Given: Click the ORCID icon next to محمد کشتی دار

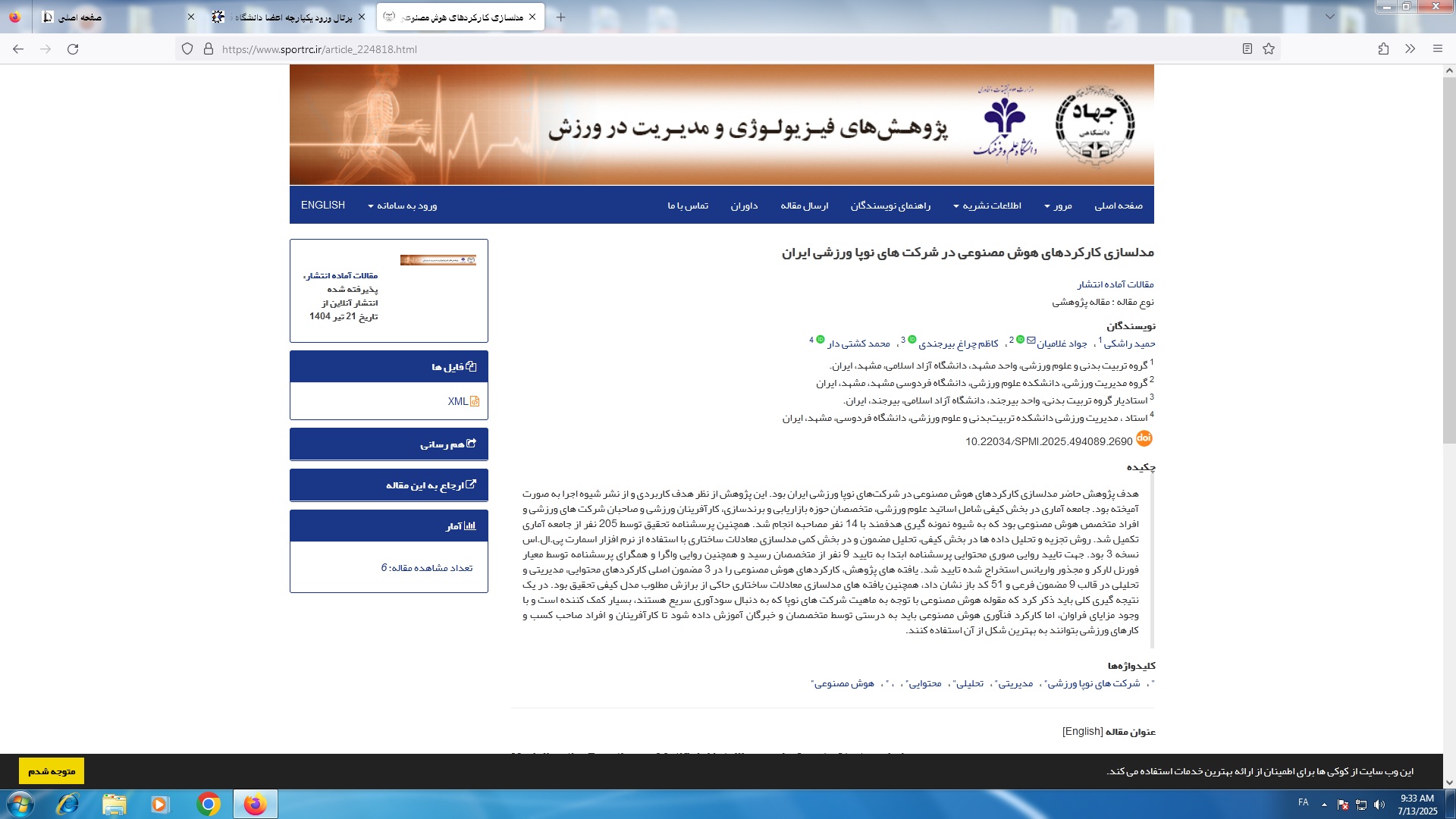Looking at the screenshot, I should (x=821, y=340).
